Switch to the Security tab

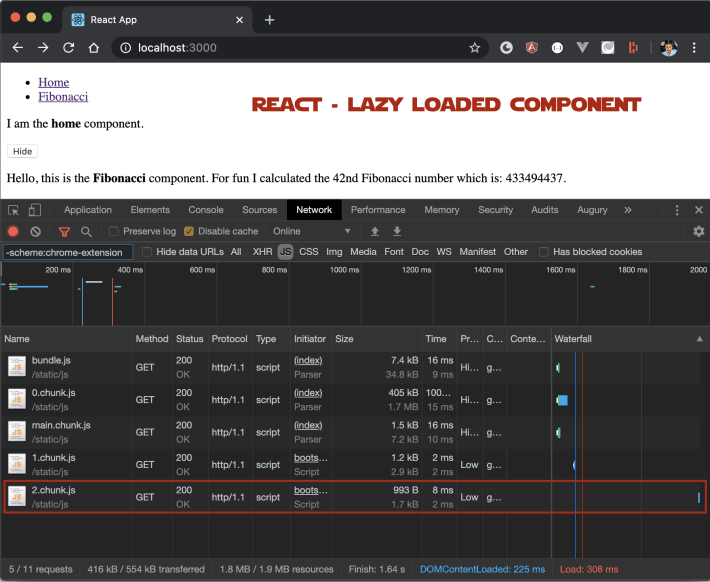[x=495, y=210]
